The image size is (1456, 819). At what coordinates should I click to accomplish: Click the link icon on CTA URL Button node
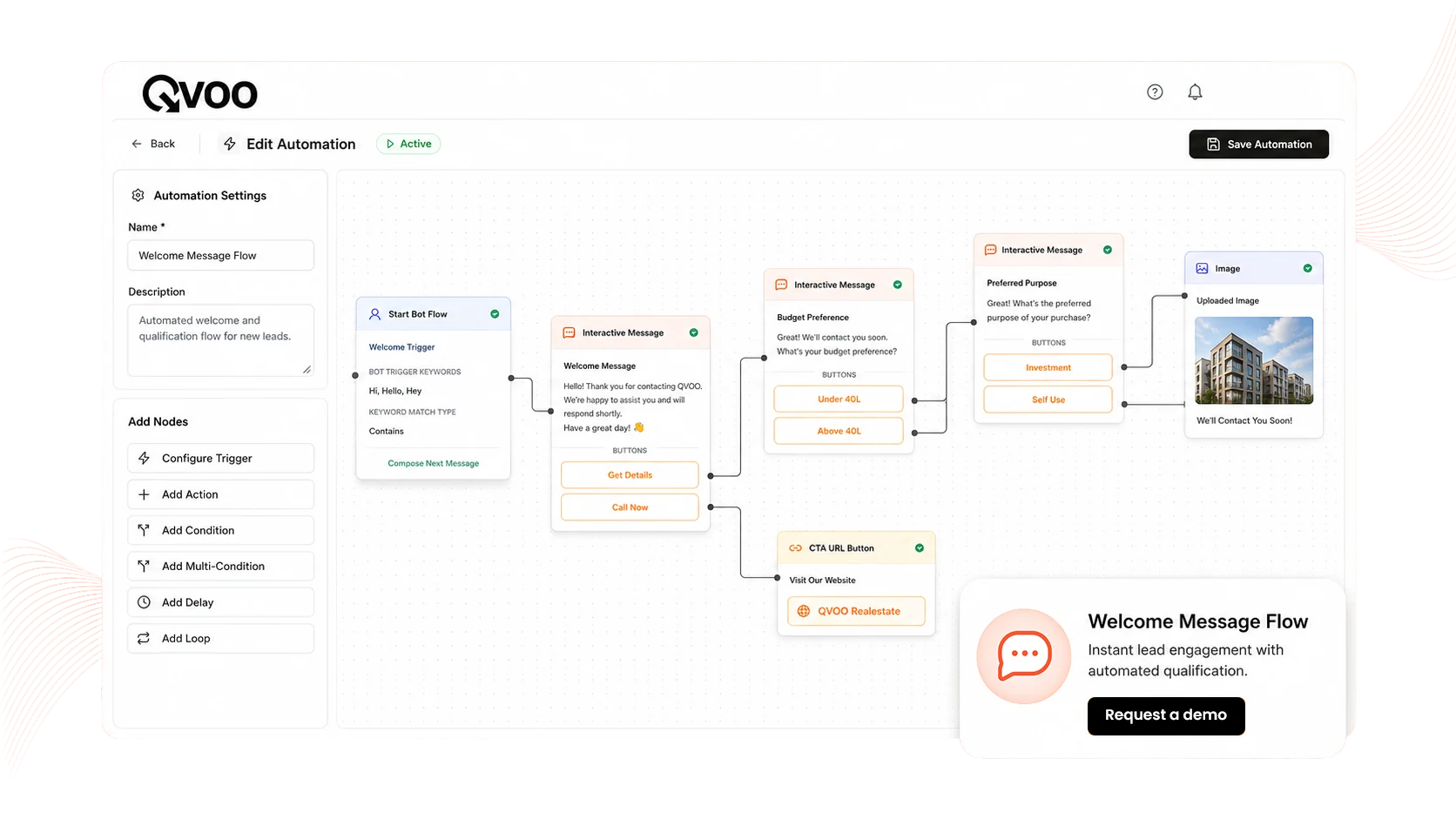click(x=795, y=548)
